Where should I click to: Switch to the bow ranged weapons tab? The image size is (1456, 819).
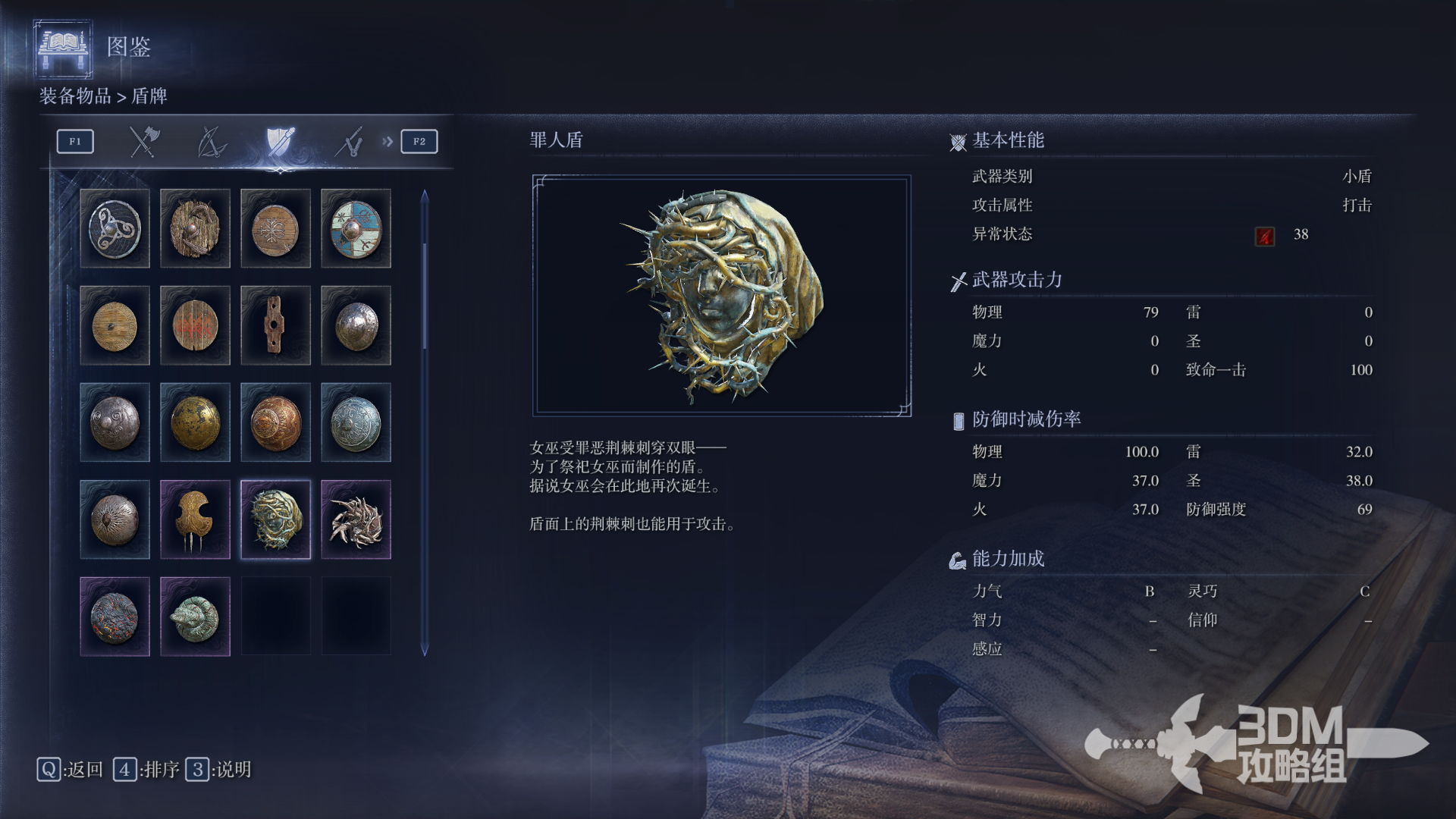(x=212, y=141)
